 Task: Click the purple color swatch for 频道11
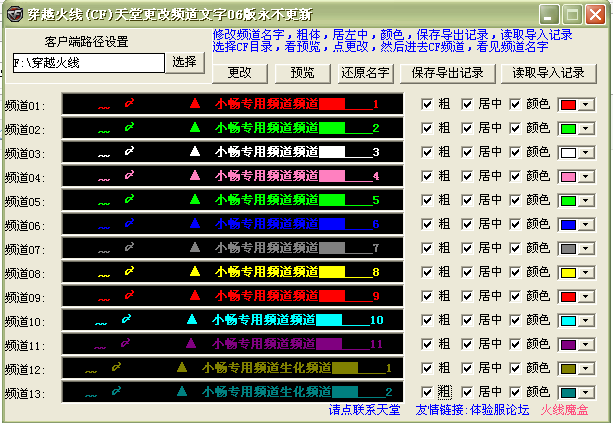(568, 345)
